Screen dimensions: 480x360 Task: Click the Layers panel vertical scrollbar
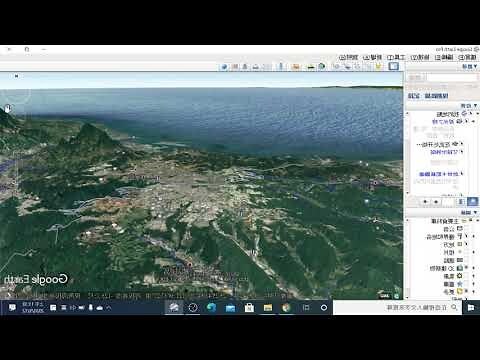click(x=407, y=258)
